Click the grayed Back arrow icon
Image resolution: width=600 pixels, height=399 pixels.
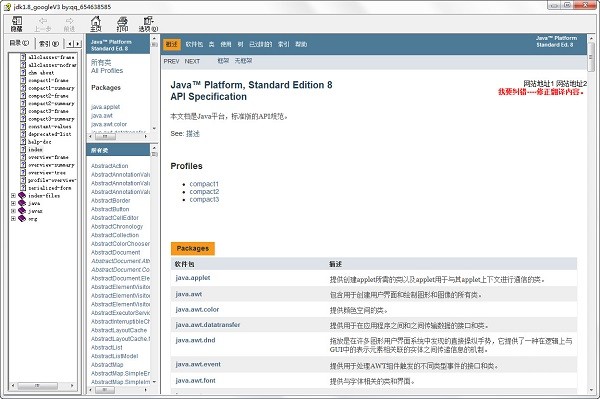click(43, 21)
